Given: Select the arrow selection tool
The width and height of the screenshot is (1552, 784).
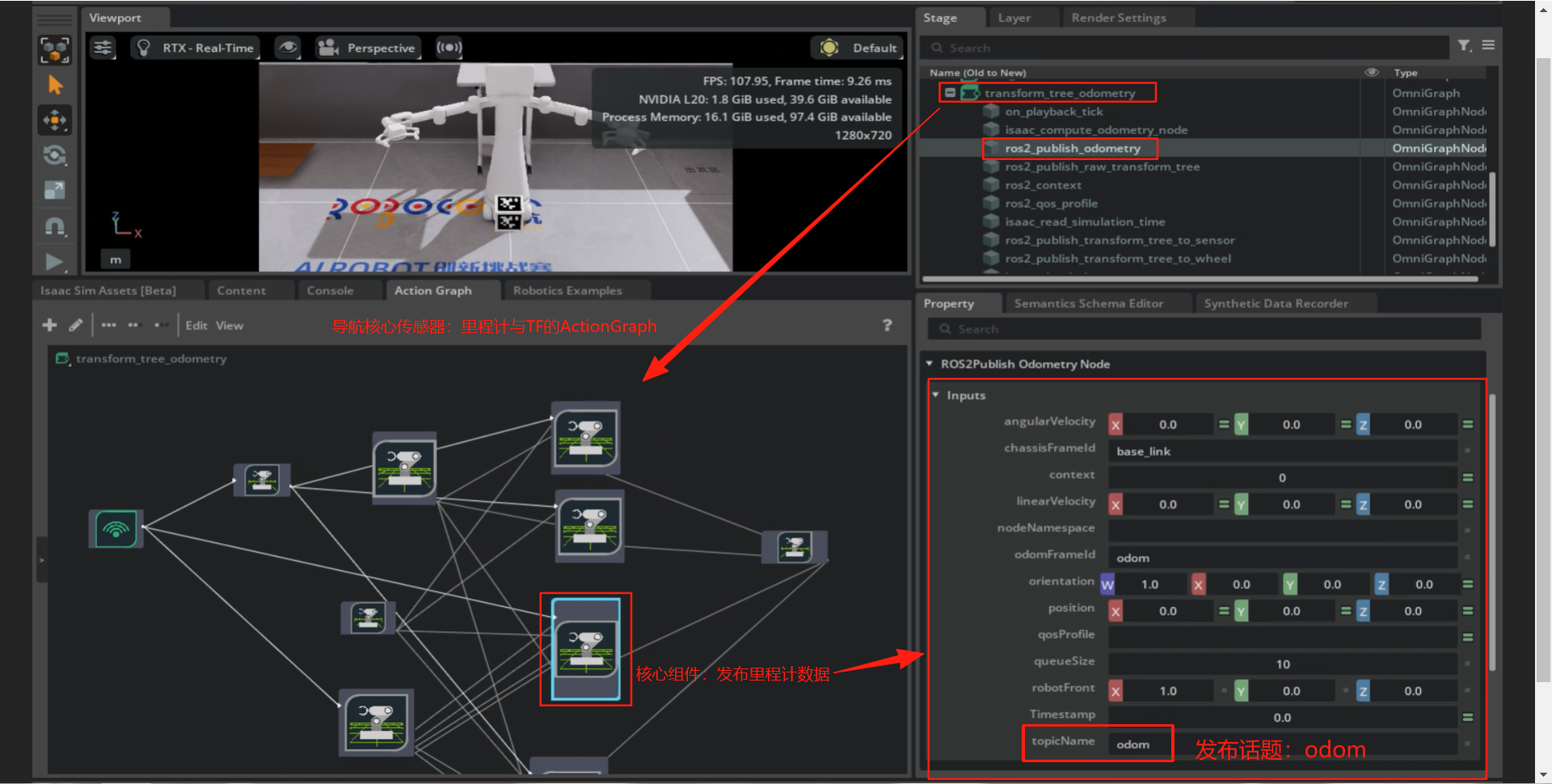Looking at the screenshot, I should tap(55, 85).
